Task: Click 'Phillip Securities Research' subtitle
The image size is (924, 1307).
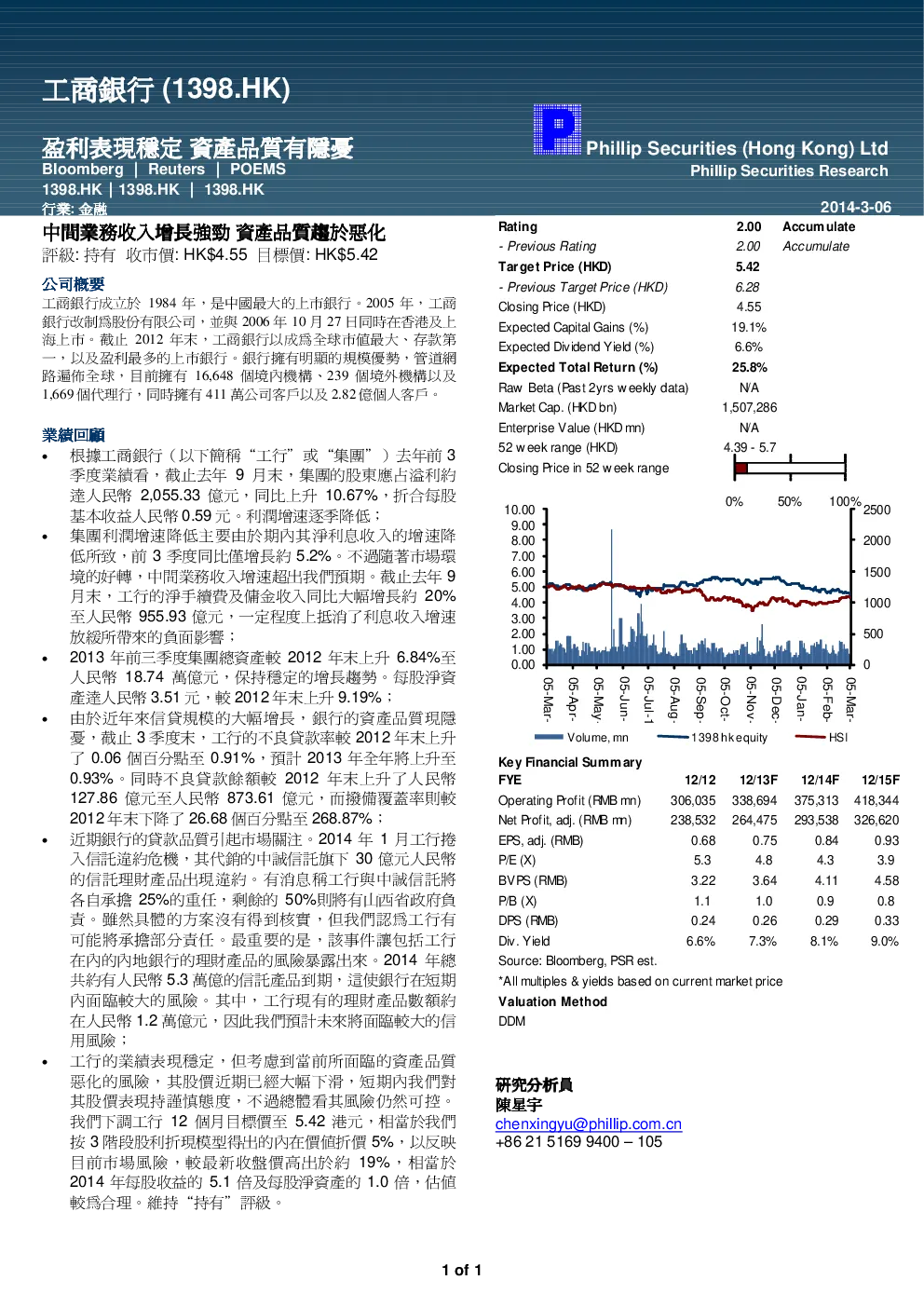Action: coord(789,171)
